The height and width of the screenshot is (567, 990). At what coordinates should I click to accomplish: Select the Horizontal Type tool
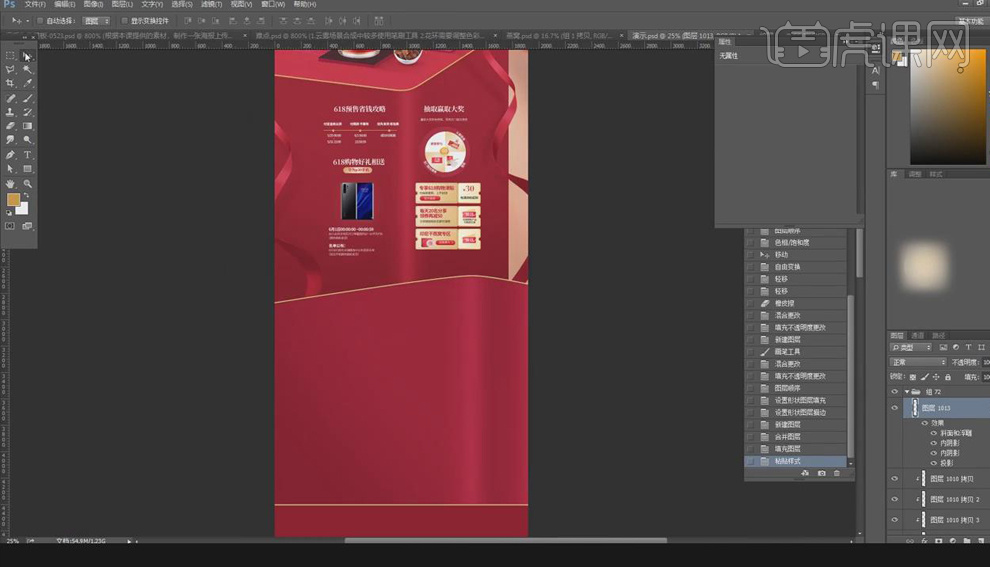click(27, 155)
